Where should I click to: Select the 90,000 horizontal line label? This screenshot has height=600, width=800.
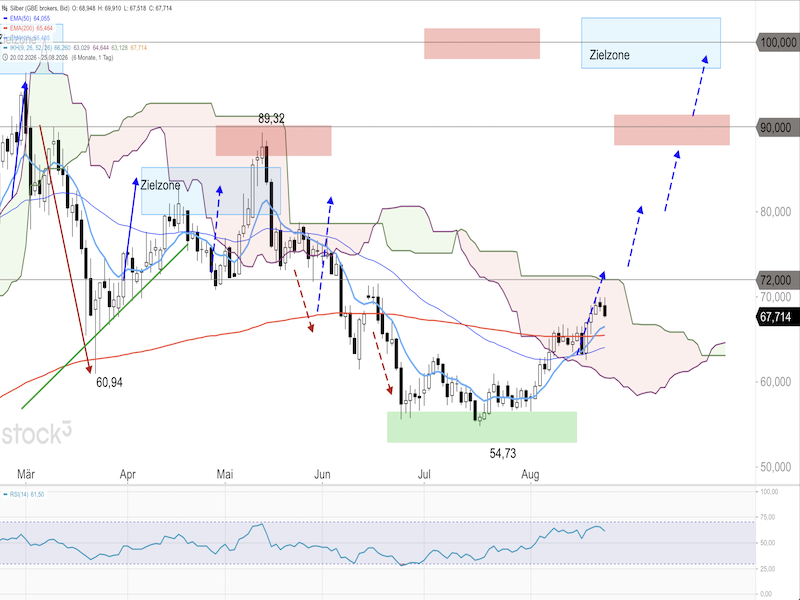click(x=776, y=128)
